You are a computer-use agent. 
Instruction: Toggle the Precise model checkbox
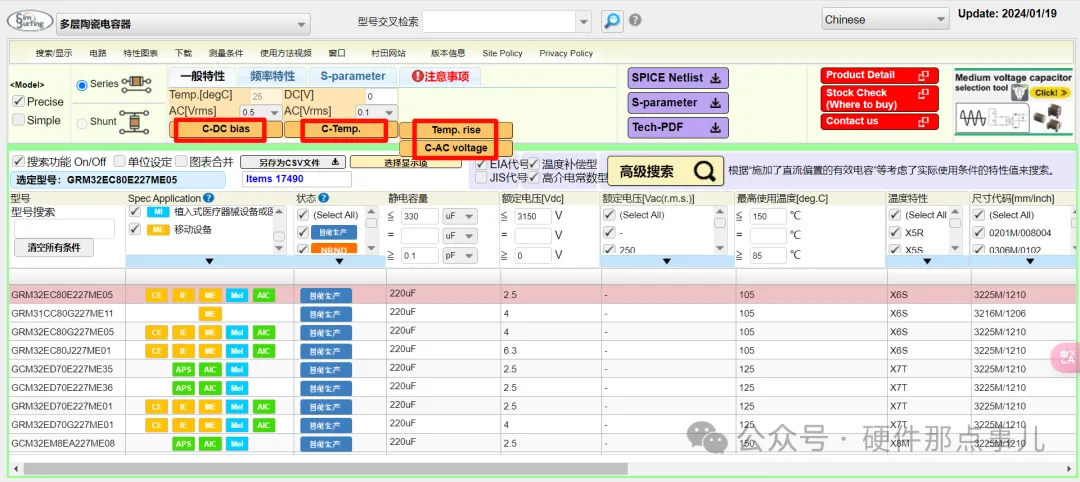[x=19, y=101]
